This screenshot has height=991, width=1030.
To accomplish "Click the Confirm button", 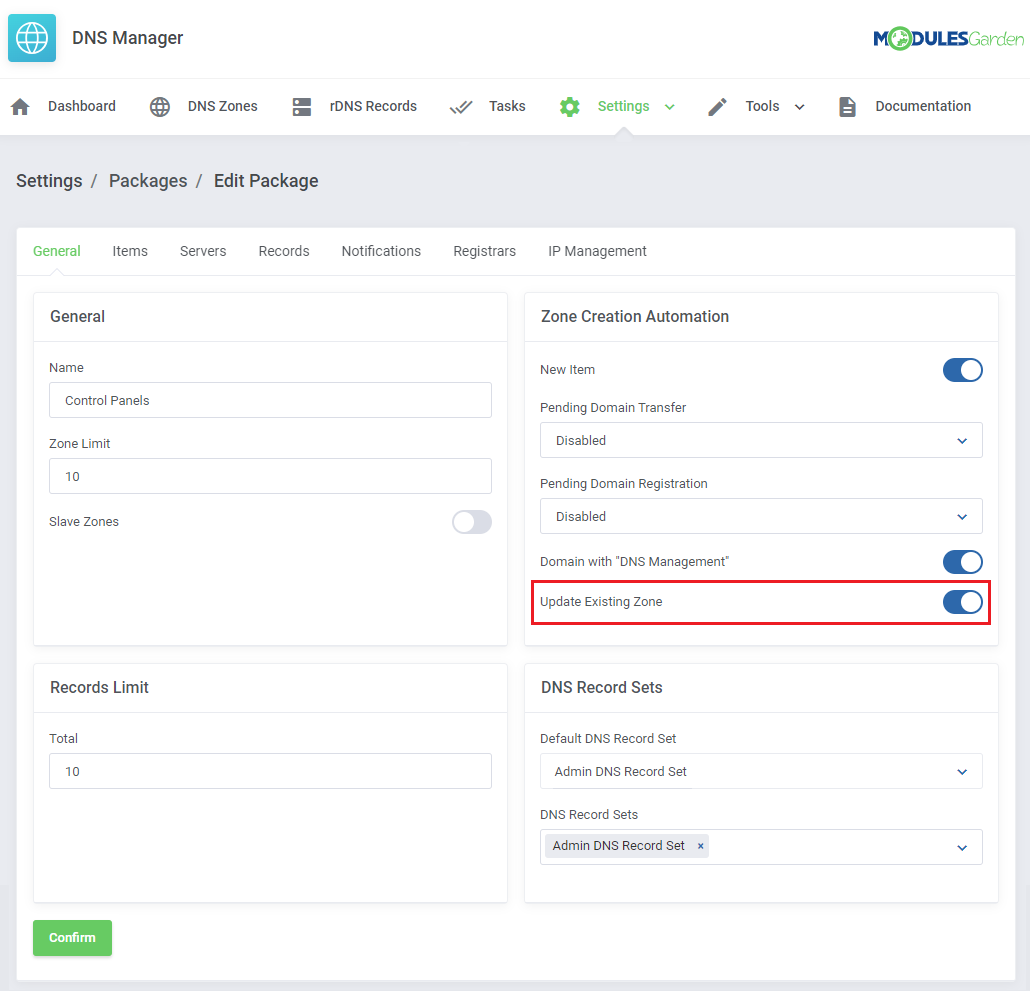I will [x=72, y=938].
